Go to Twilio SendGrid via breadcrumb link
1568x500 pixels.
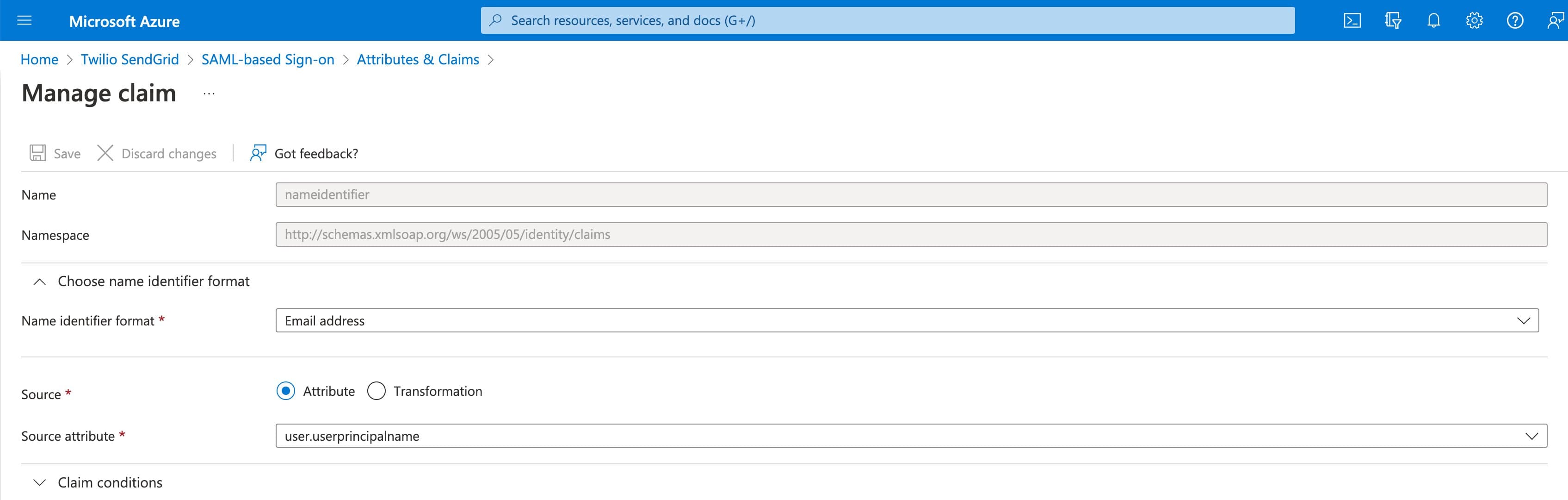click(x=130, y=59)
